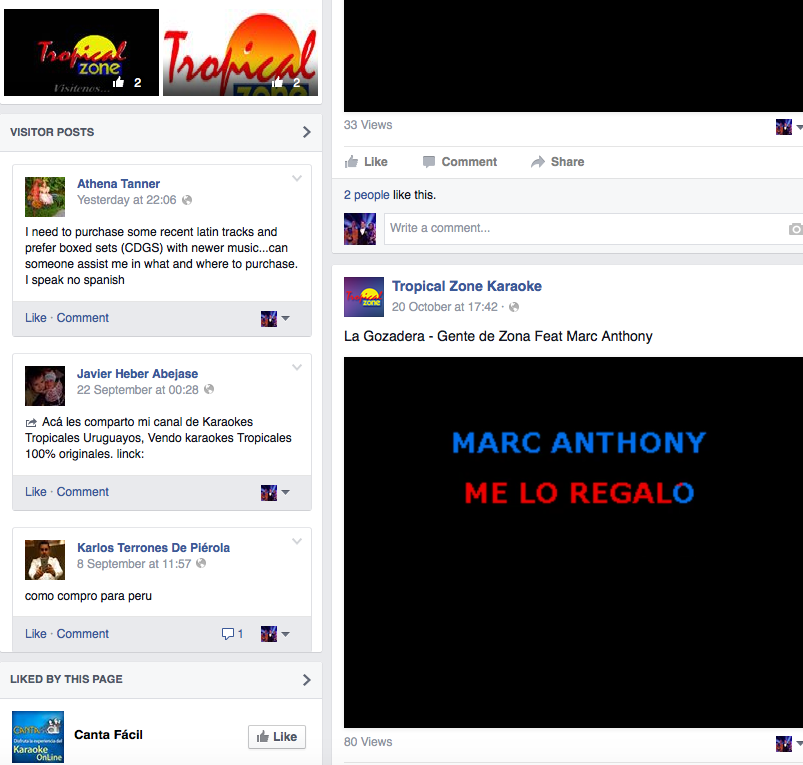Viewport: 803px width, 765px height.
Task: Open Athena Tanner's profile picture
Action: (x=45, y=197)
